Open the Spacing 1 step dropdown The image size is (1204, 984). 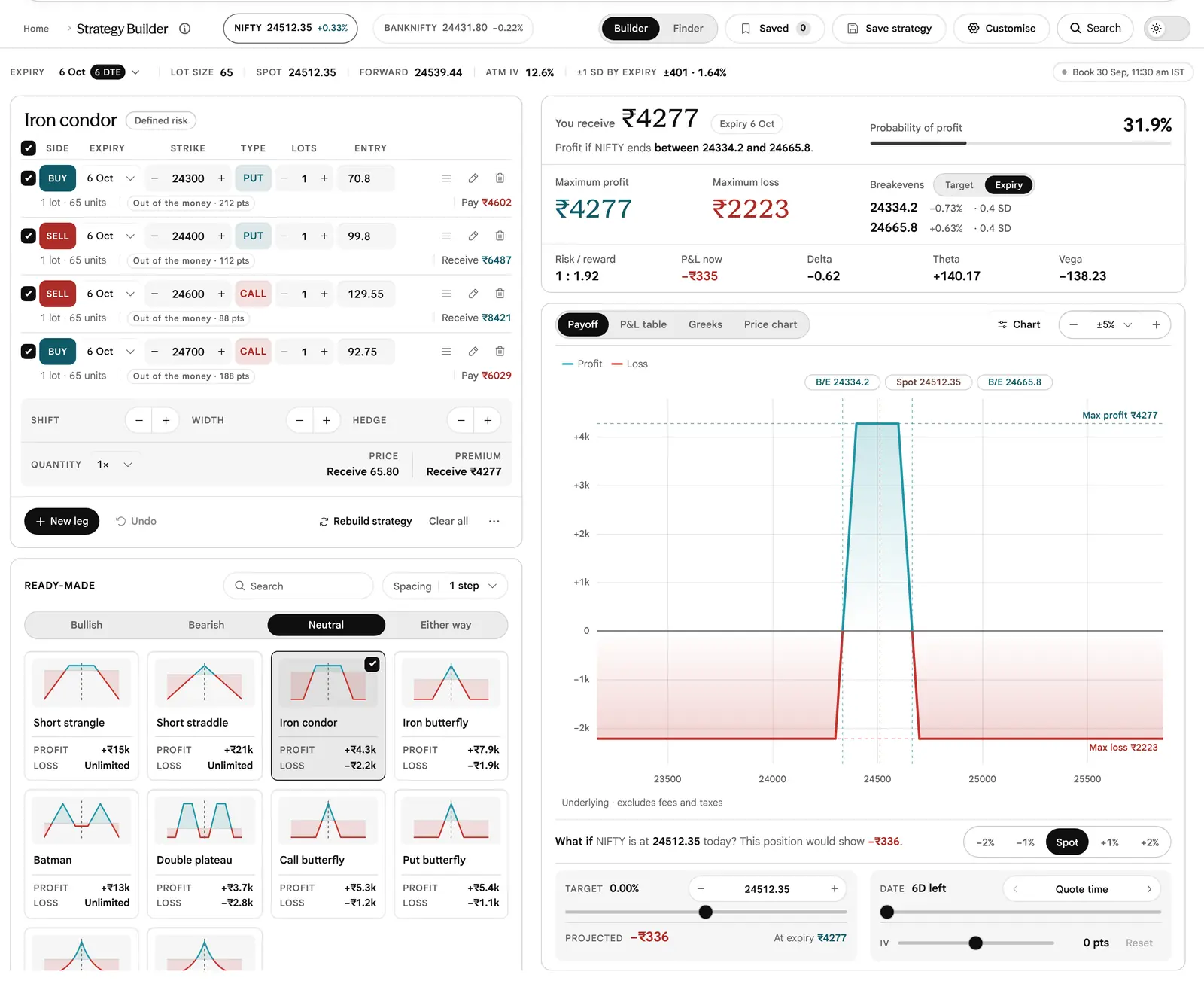[x=445, y=586]
